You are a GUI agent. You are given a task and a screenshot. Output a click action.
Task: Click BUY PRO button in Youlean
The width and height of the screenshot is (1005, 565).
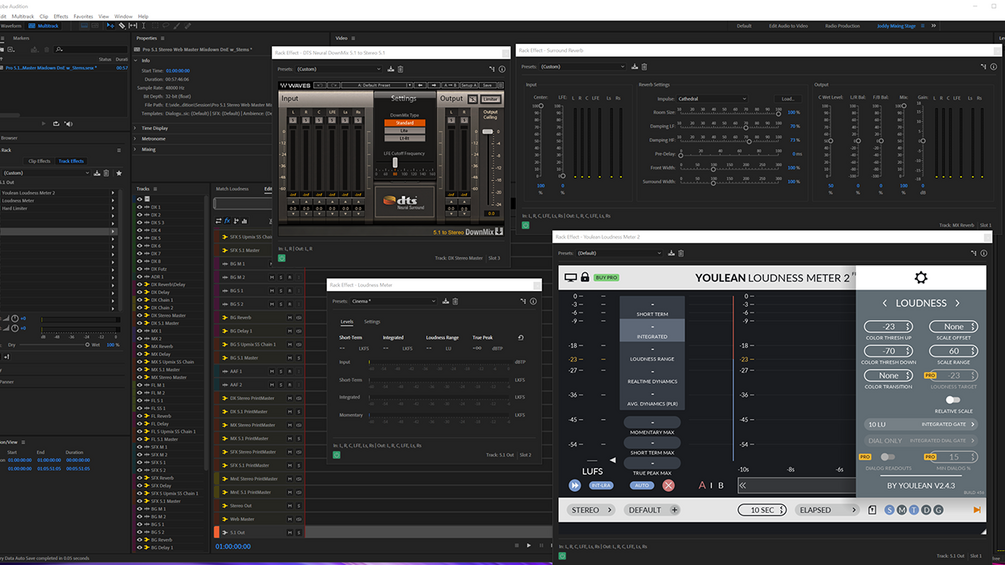(606, 277)
